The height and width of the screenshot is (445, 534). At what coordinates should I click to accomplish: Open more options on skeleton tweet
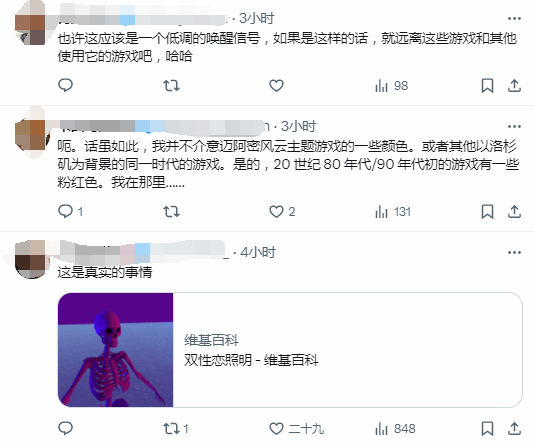tap(514, 252)
